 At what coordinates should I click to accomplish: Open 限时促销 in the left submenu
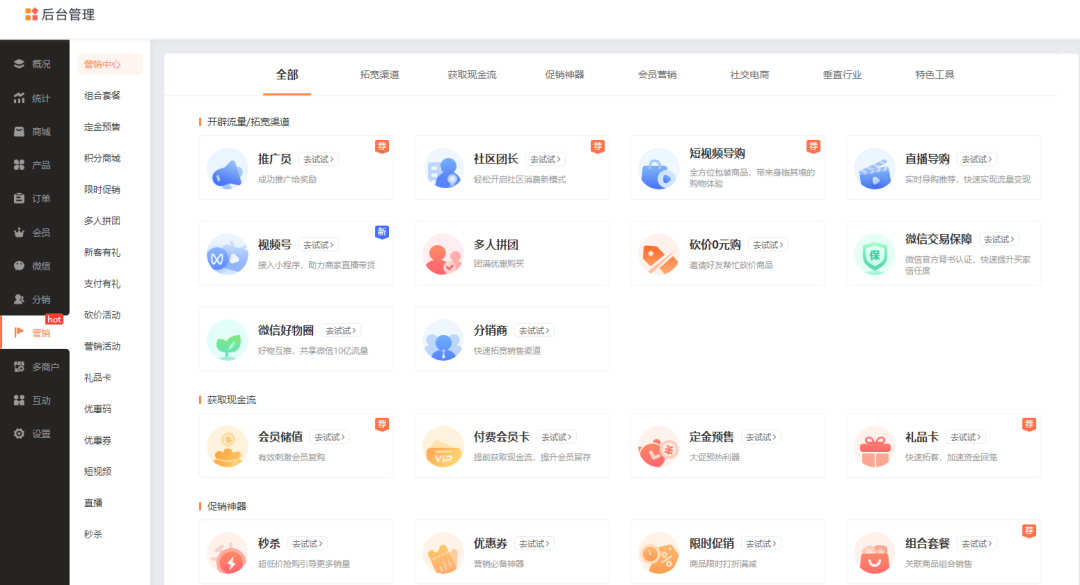click(102, 189)
